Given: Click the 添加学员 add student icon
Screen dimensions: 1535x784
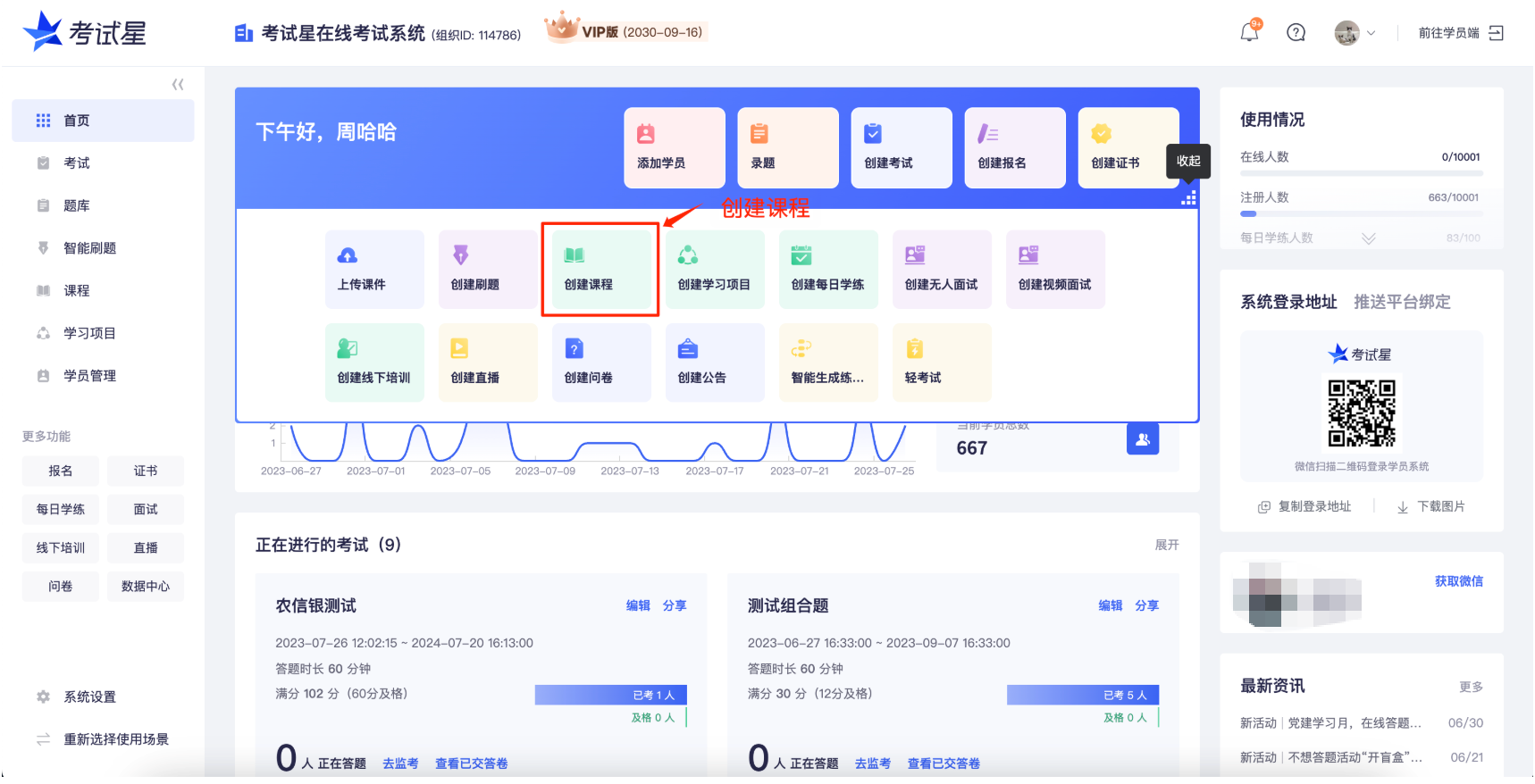Looking at the screenshot, I should click(x=645, y=134).
